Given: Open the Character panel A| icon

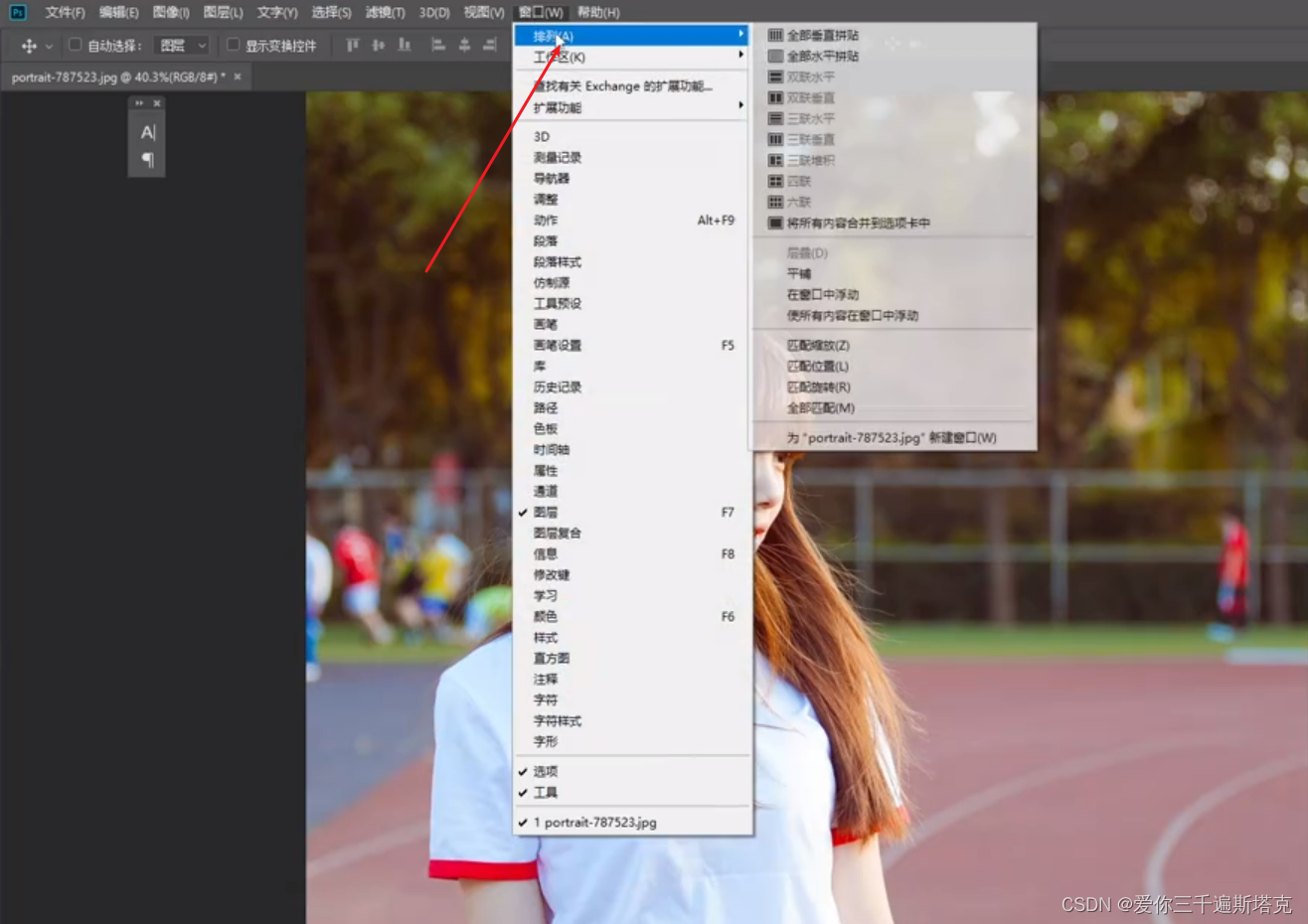Looking at the screenshot, I should (x=147, y=132).
